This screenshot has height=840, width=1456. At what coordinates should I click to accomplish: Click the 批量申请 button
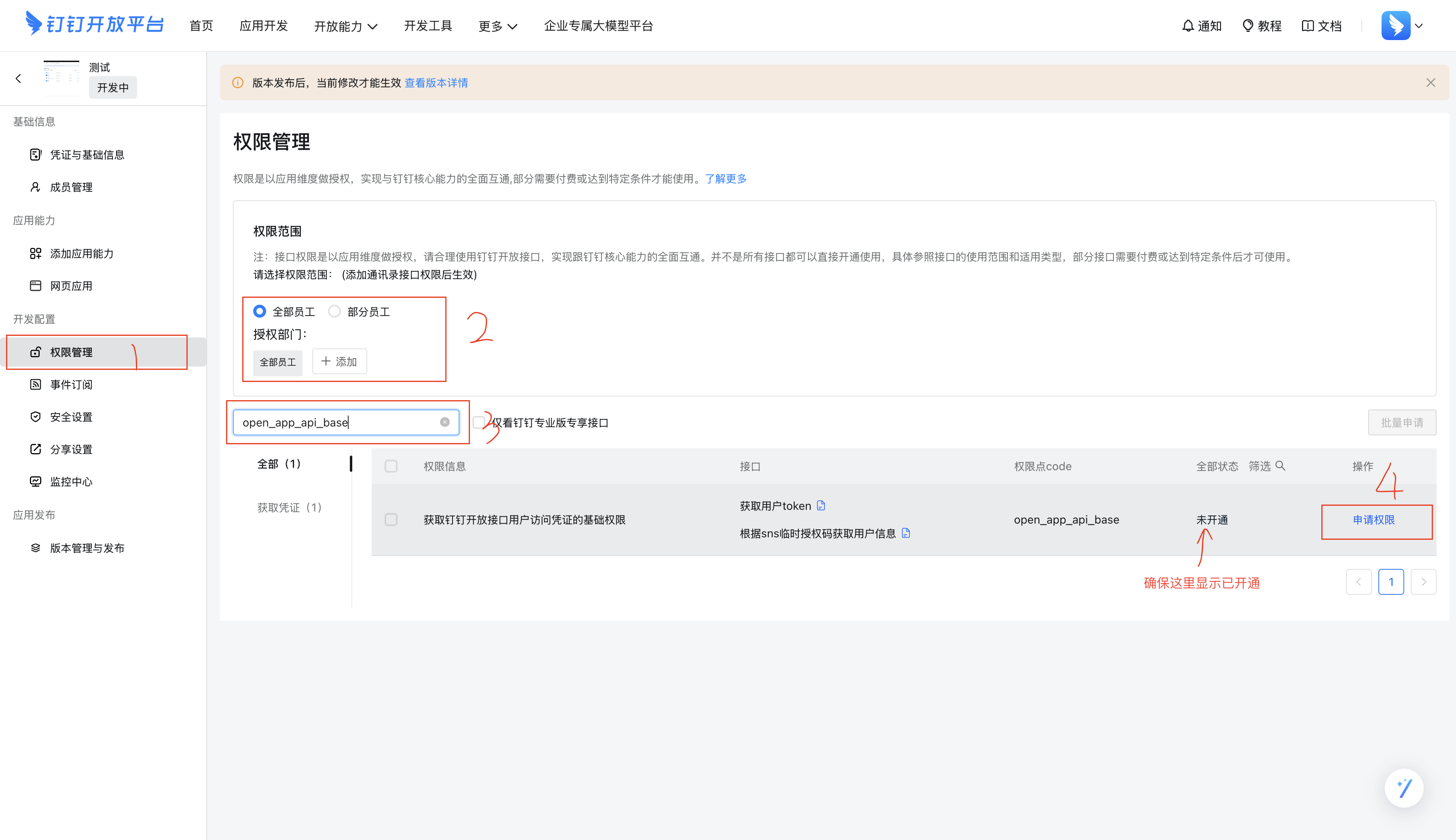click(1402, 423)
